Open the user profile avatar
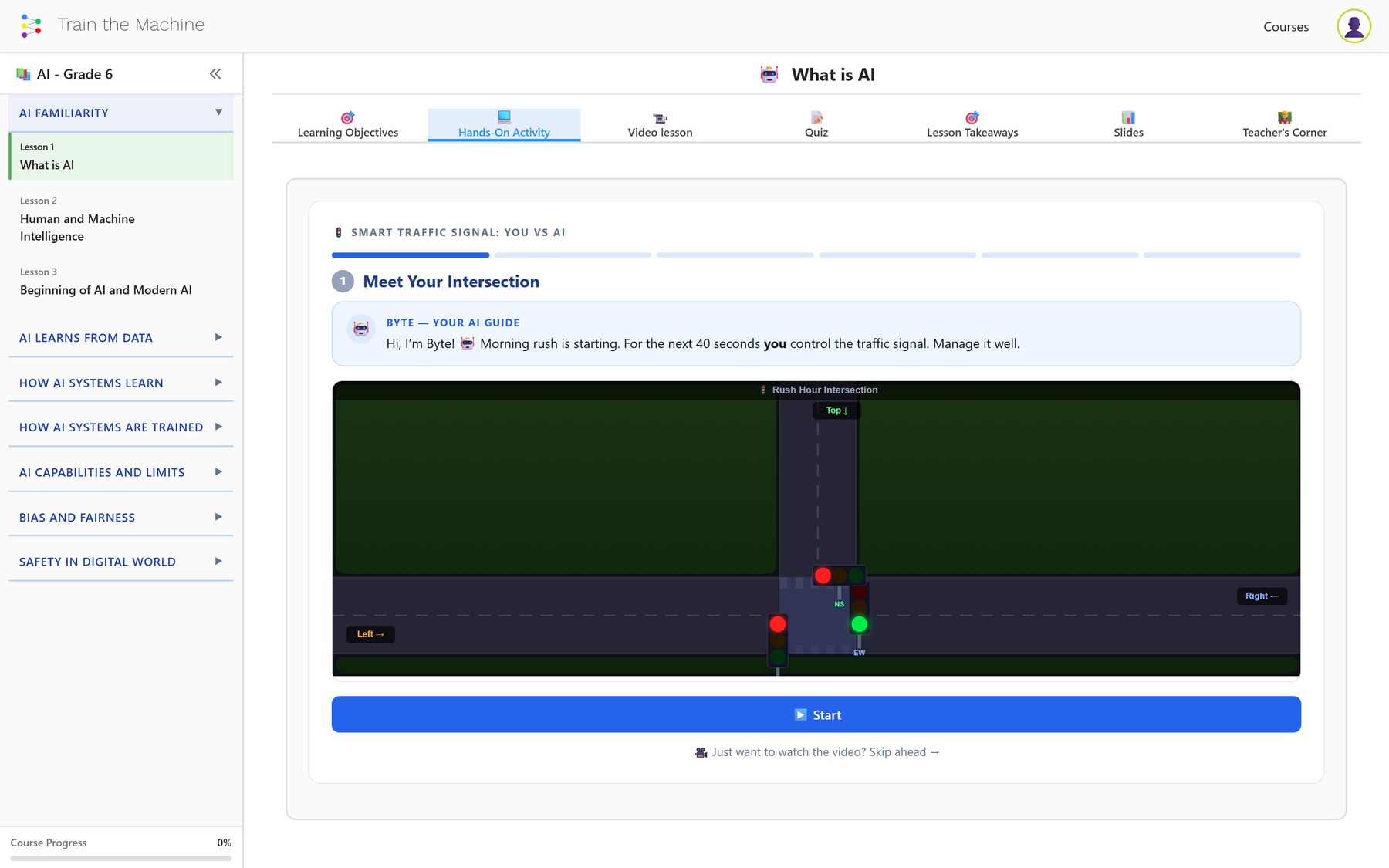Screen dimensions: 1389x868 1354,26
